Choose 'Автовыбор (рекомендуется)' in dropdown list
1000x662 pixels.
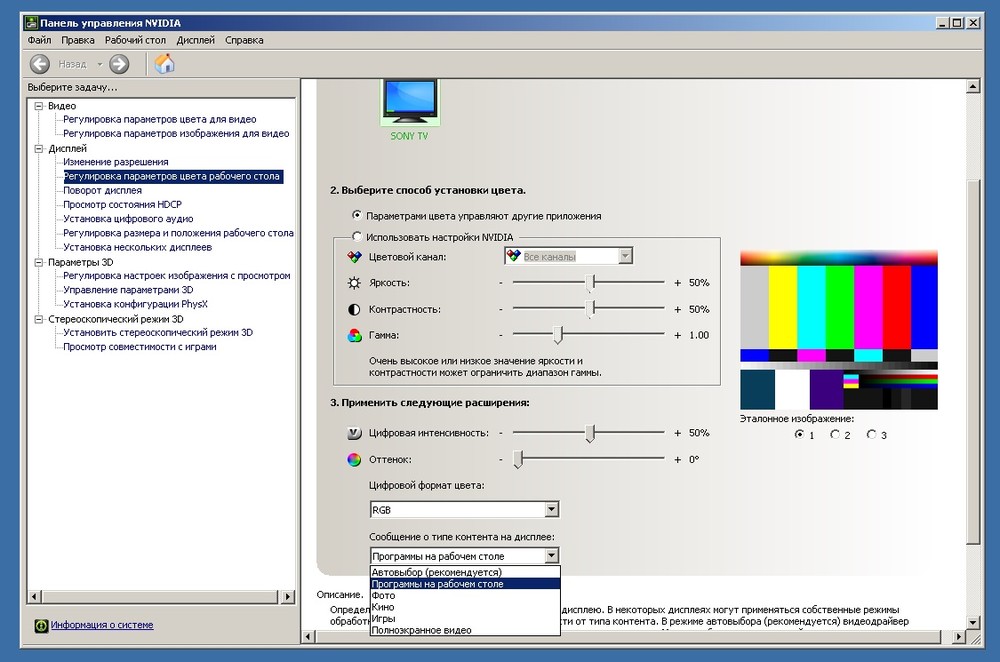pyautogui.click(x=465, y=572)
